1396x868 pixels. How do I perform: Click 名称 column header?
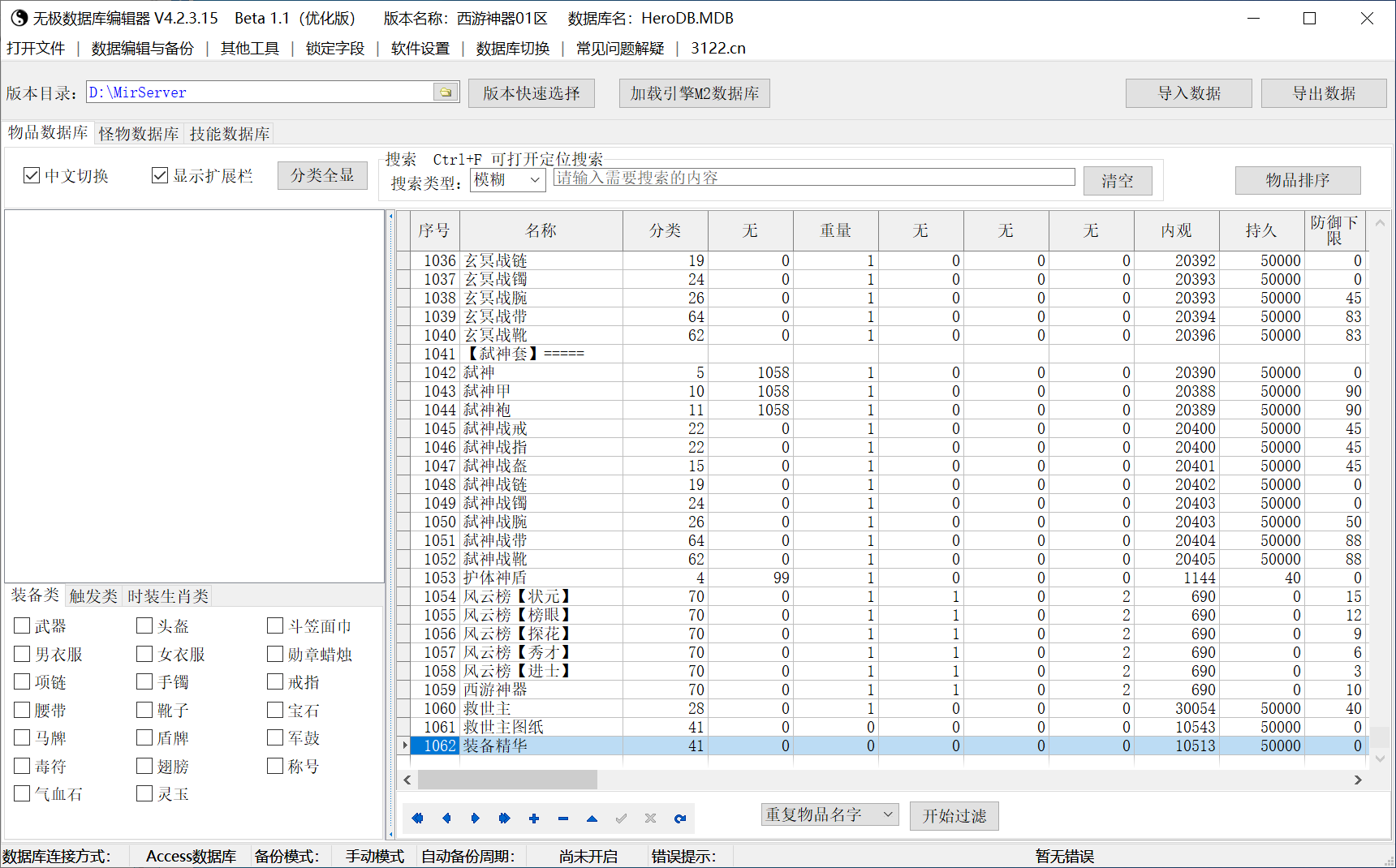[541, 230]
